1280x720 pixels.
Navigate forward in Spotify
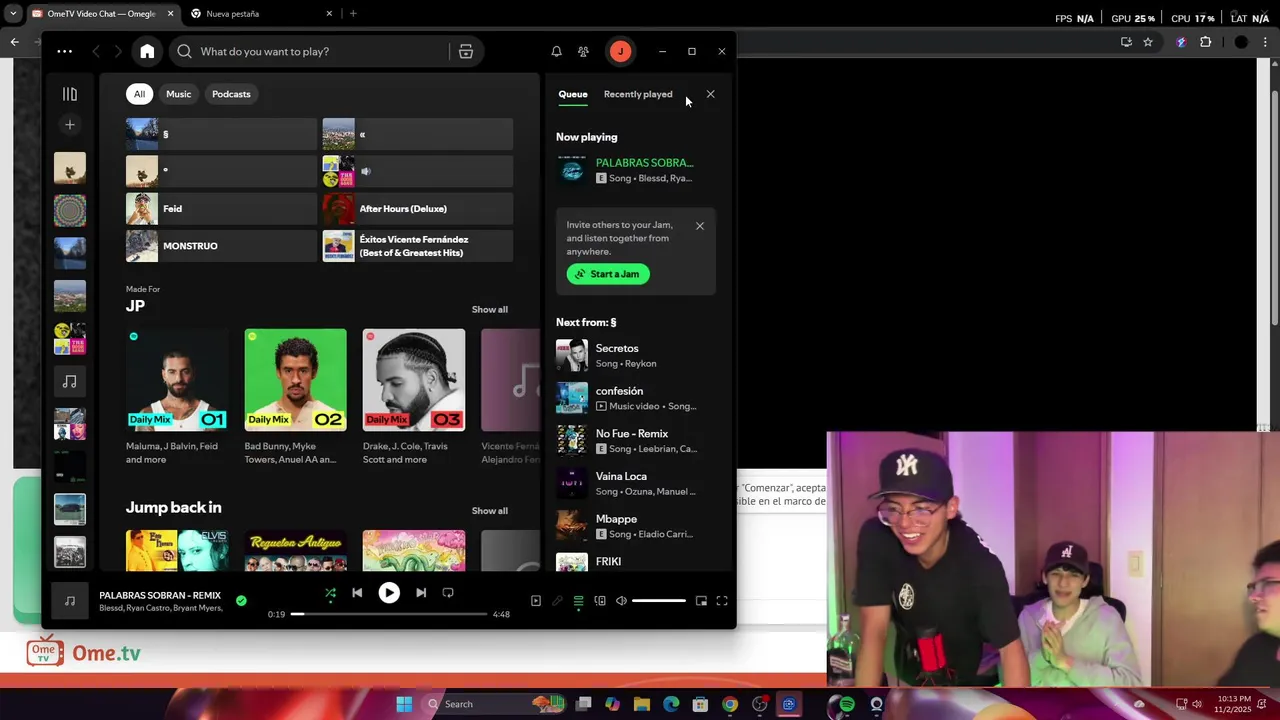click(x=118, y=51)
